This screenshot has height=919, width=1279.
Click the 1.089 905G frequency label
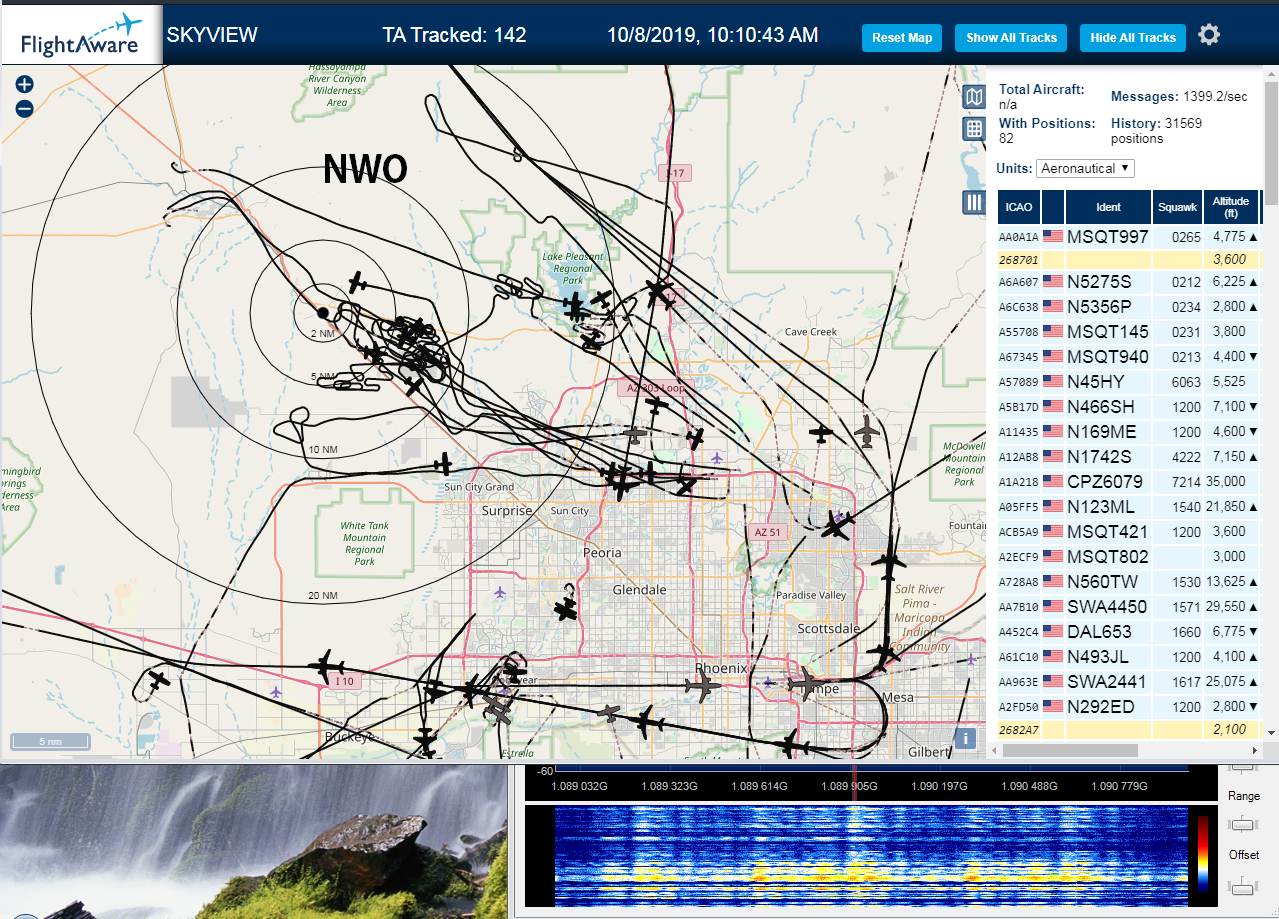(x=849, y=787)
